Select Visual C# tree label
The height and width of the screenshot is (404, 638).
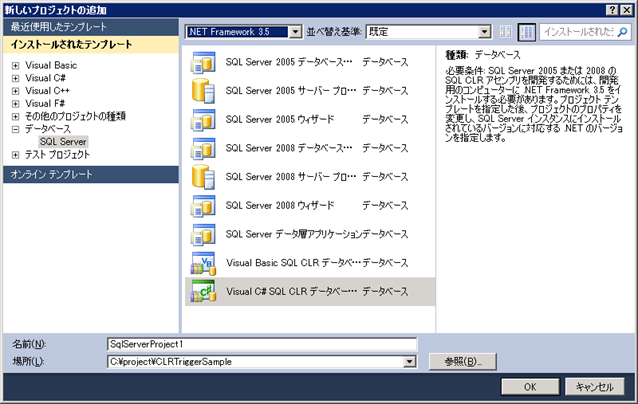click(45, 78)
